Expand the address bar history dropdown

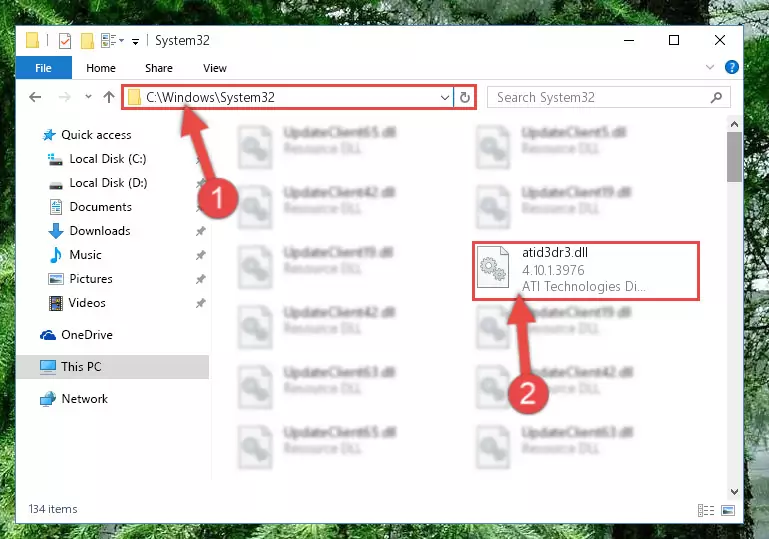[445, 98]
